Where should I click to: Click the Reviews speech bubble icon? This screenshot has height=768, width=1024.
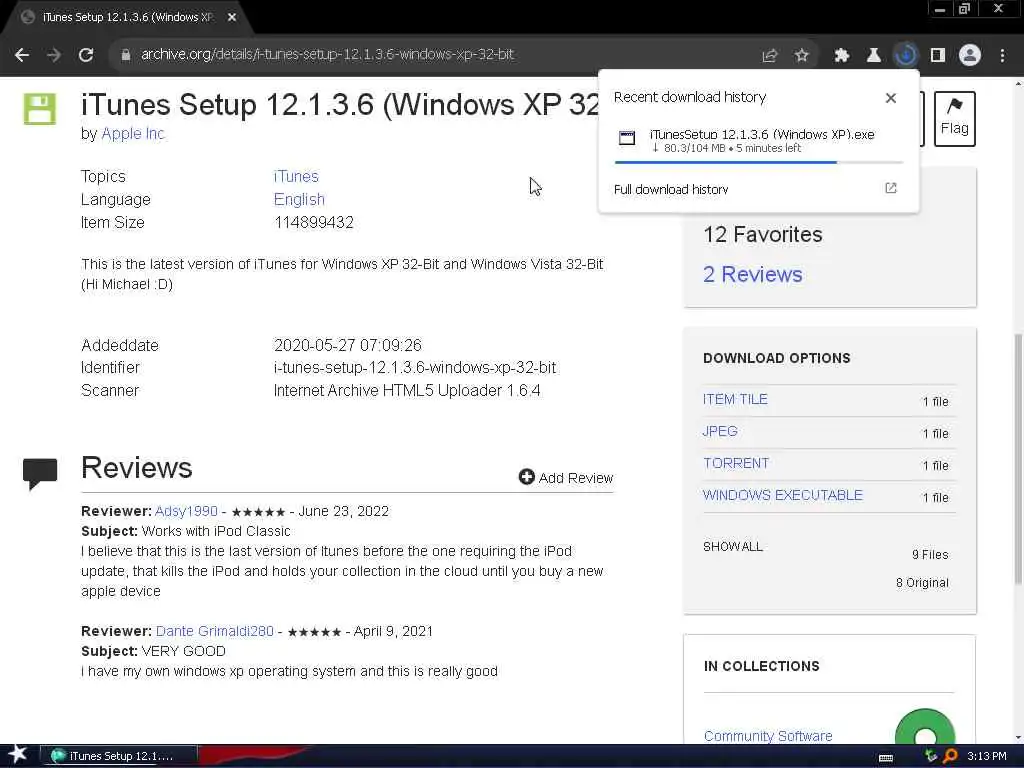pyautogui.click(x=40, y=473)
